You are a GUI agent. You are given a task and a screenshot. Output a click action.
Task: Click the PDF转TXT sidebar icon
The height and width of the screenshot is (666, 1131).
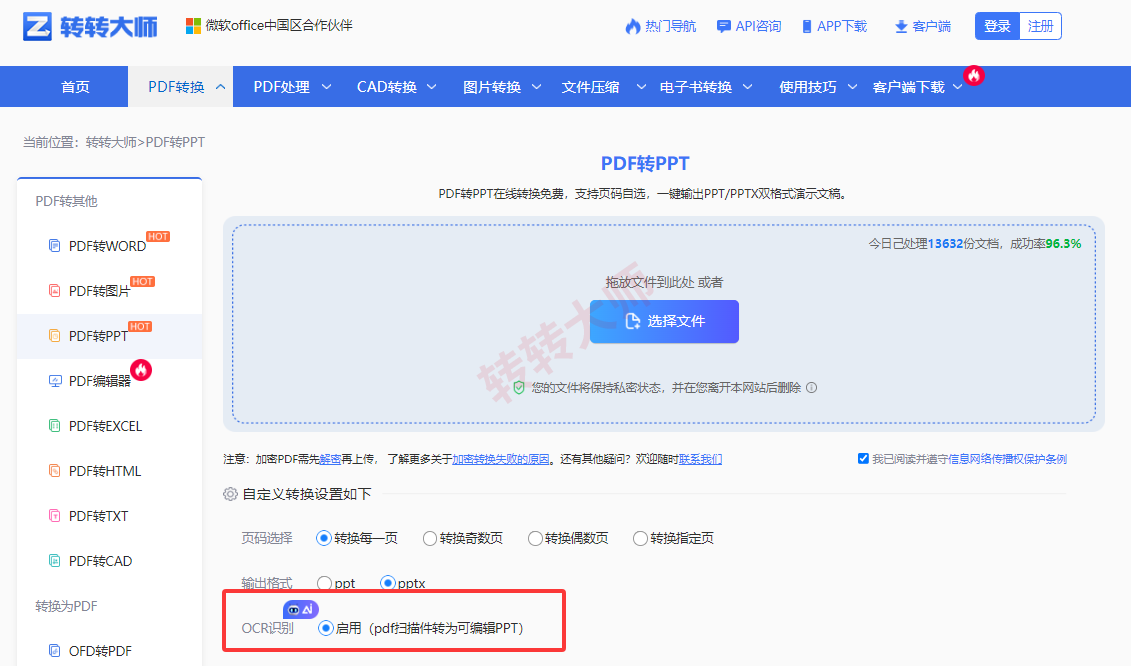54,516
